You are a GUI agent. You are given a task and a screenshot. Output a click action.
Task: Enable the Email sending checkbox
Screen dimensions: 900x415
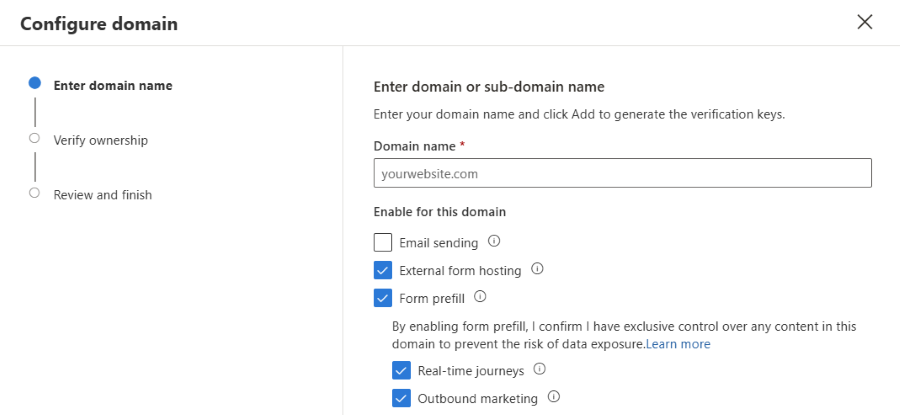[x=383, y=242]
